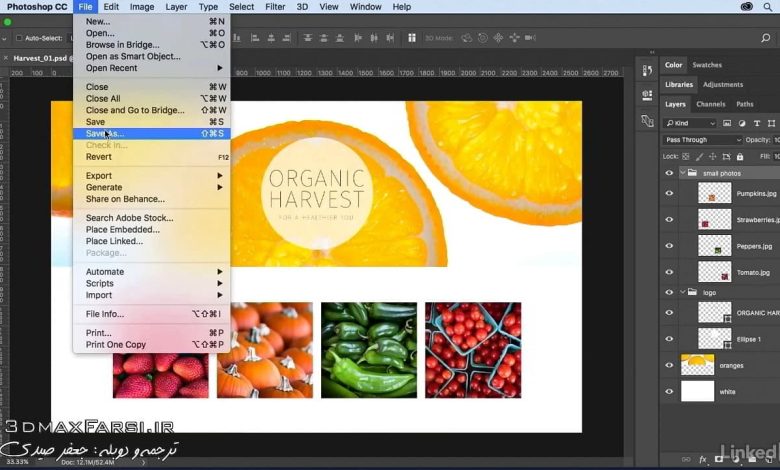This screenshot has height=470, width=780.
Task: Click the search magnifier in options bar
Action: tap(766, 38)
